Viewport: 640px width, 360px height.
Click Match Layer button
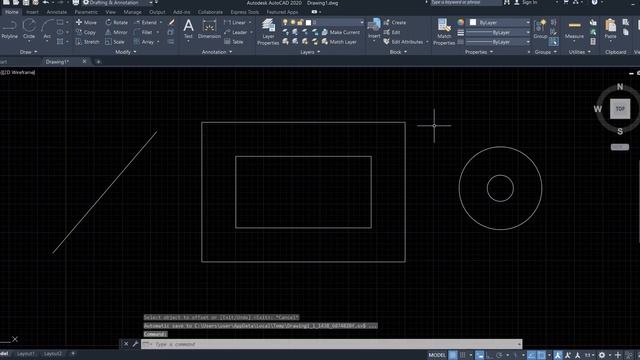coord(339,42)
